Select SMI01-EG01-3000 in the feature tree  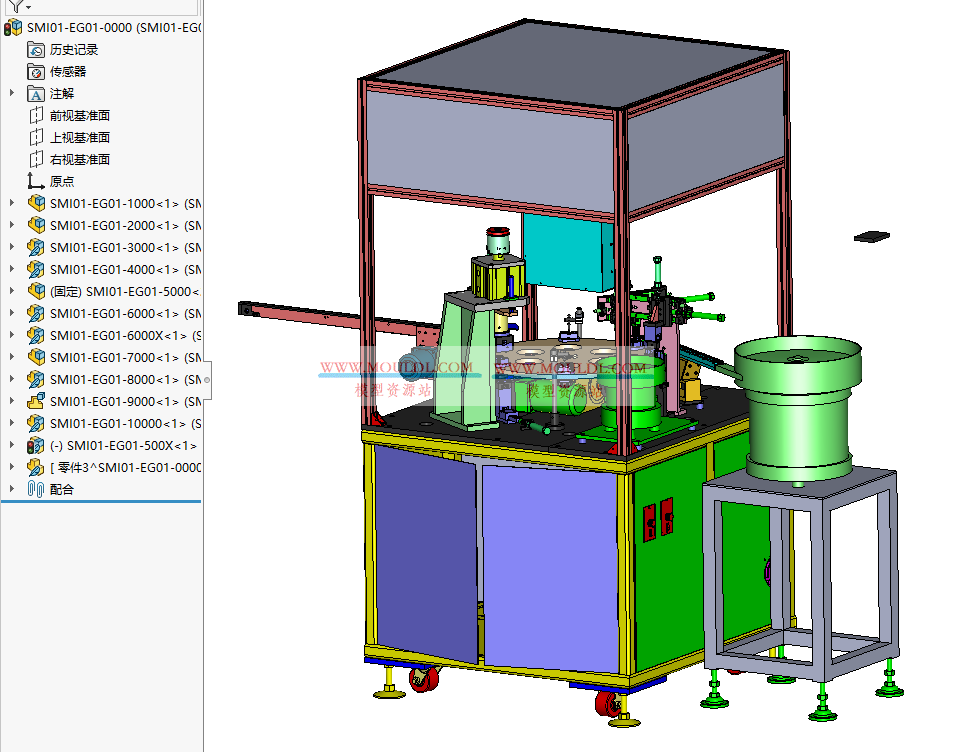click(114, 247)
